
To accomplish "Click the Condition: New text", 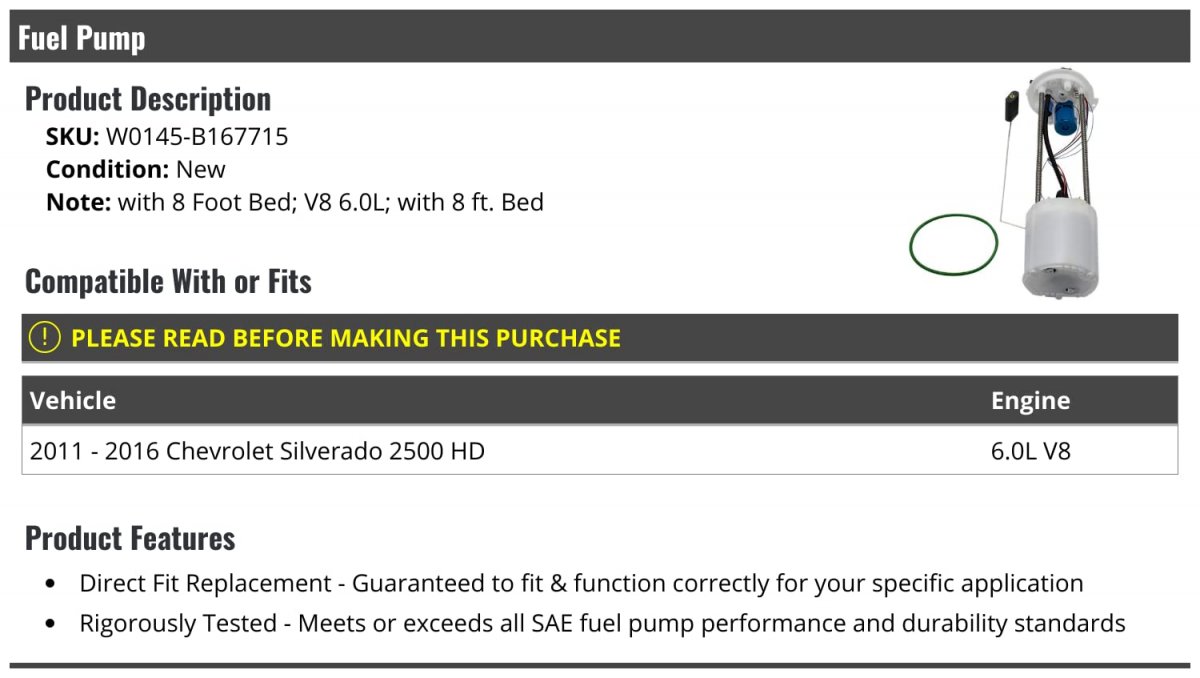I will point(136,169).
